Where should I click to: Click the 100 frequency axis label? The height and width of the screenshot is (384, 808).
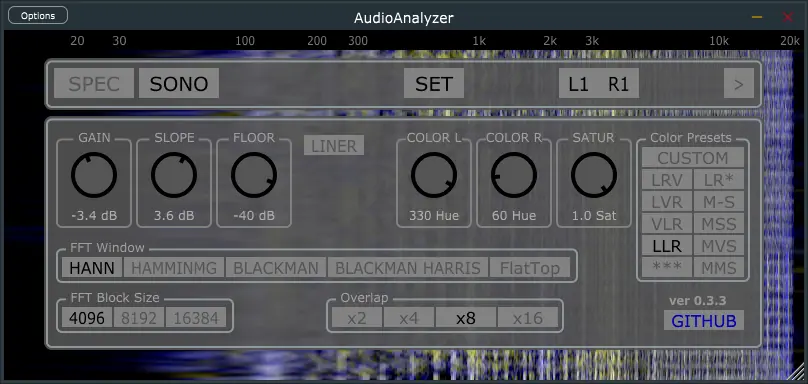[x=245, y=41]
